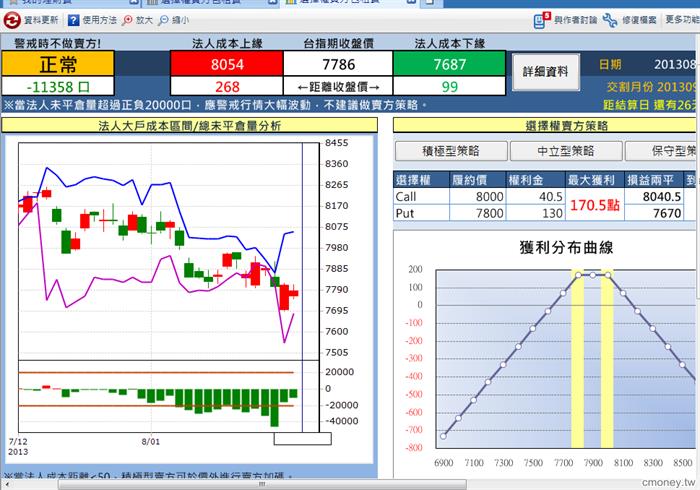This screenshot has width=700, height=490.
Task: Click the warning note about 20000口 open interest
Action: pyautogui.click(x=215, y=105)
